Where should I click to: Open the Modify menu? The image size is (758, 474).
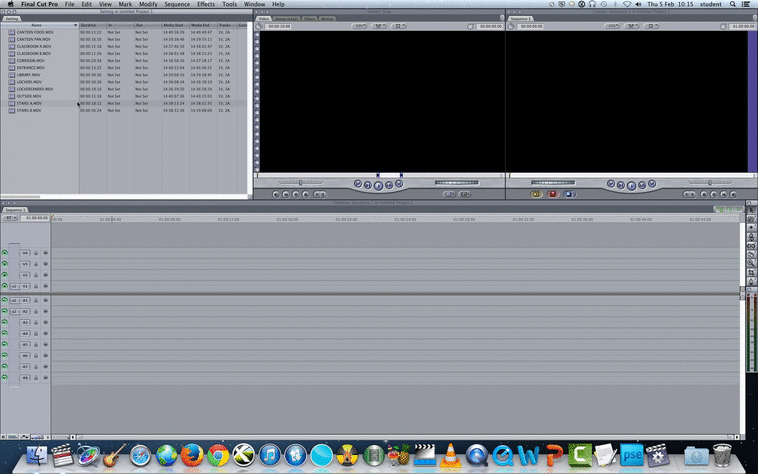(x=148, y=4)
